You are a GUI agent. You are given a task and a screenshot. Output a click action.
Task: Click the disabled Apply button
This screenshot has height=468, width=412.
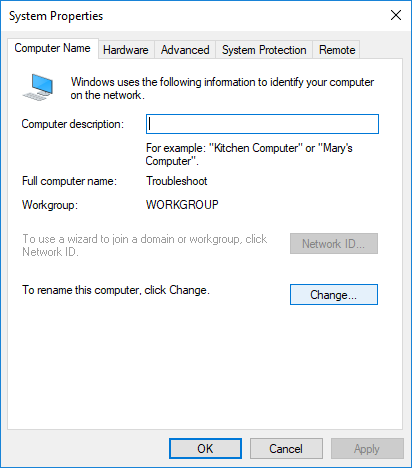click(x=367, y=449)
